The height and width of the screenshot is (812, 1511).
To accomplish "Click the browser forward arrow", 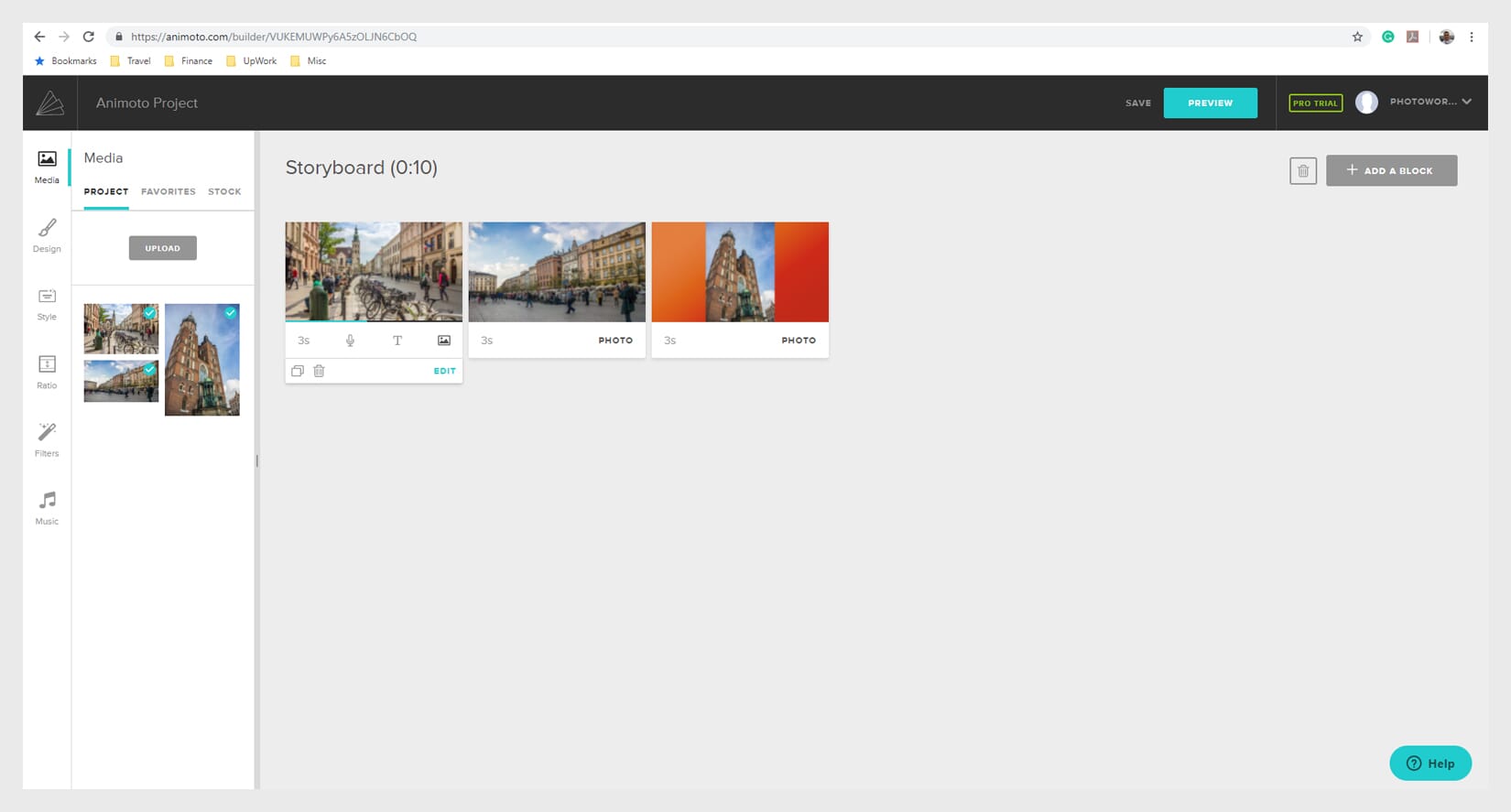I will (64, 37).
